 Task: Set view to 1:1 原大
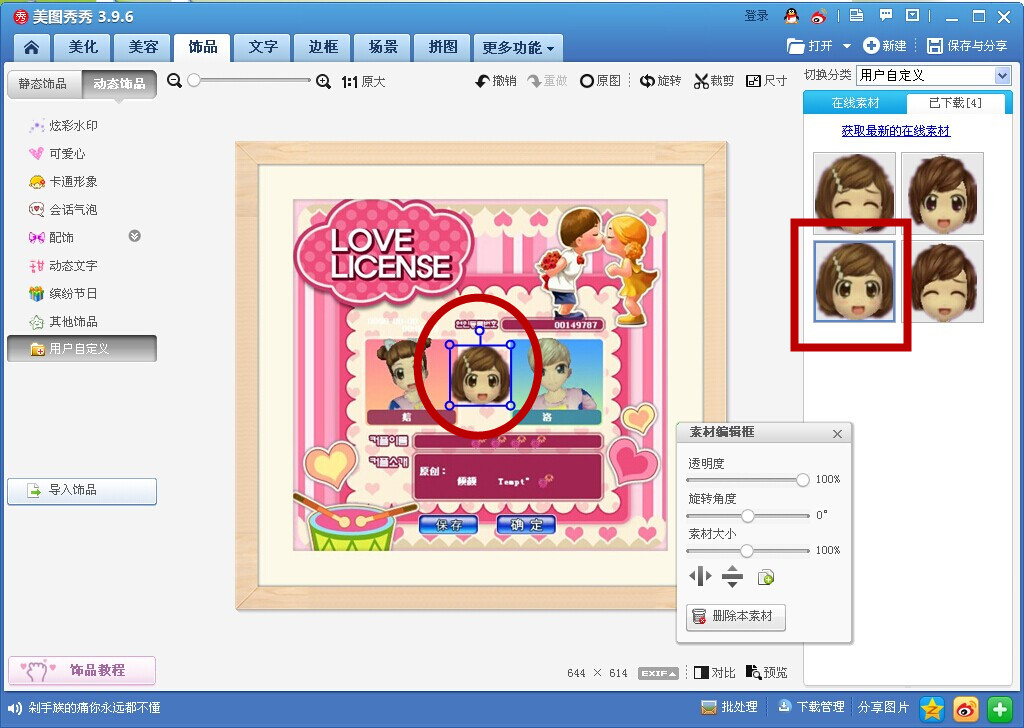pyautogui.click(x=363, y=82)
